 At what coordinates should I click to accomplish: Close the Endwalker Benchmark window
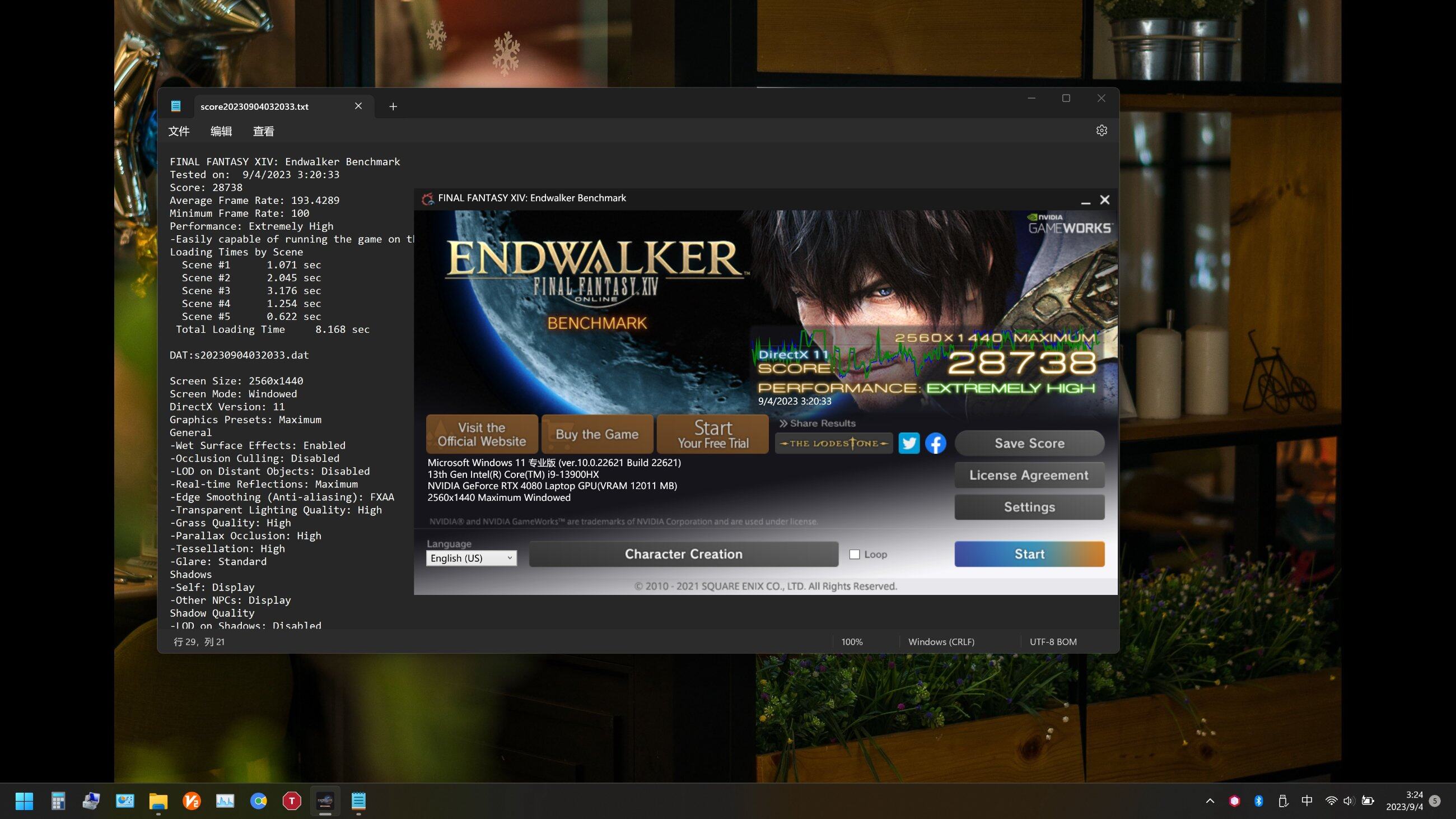[1104, 200]
